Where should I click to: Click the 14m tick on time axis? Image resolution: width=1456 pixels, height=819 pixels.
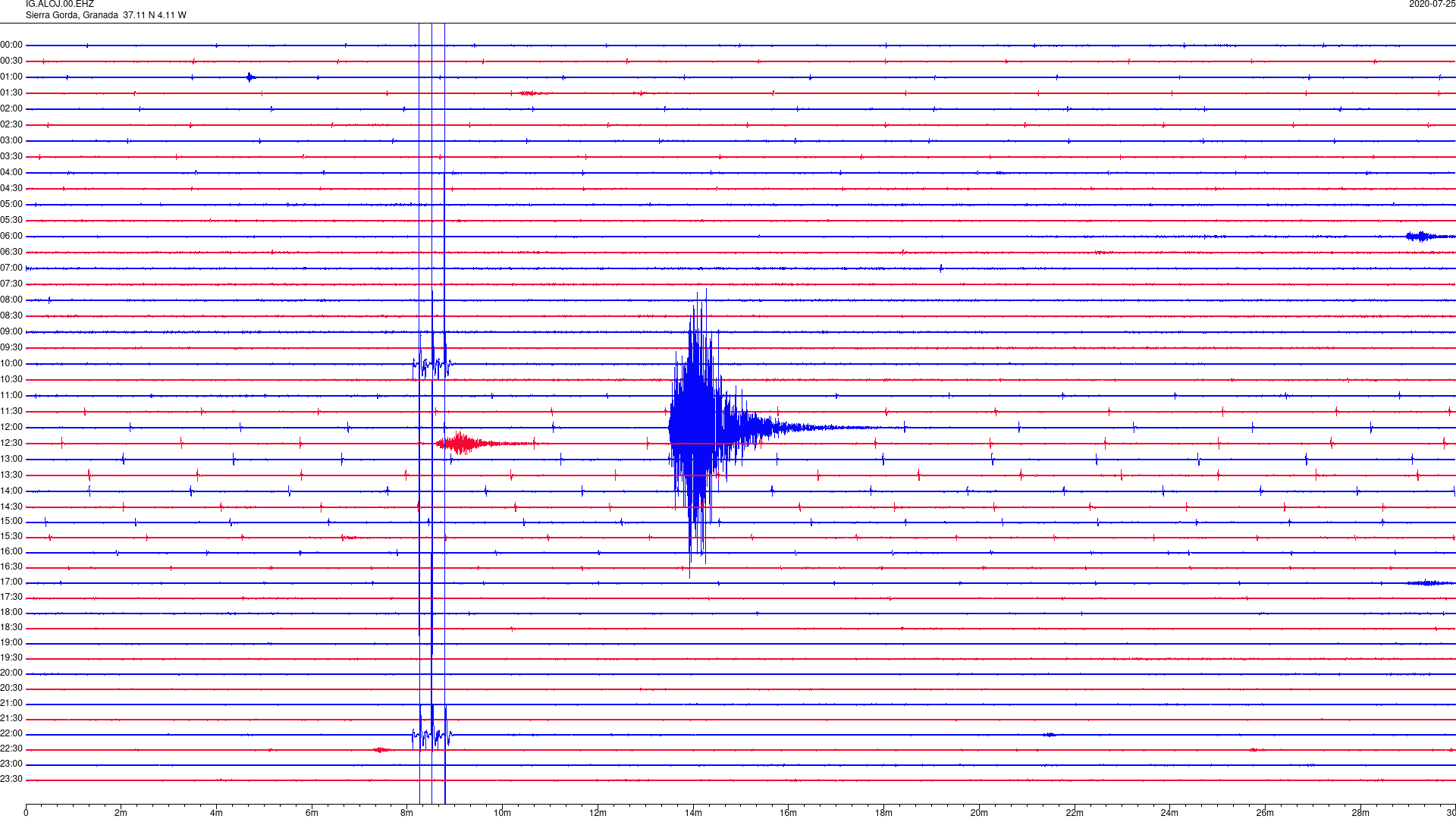pyautogui.click(x=693, y=813)
